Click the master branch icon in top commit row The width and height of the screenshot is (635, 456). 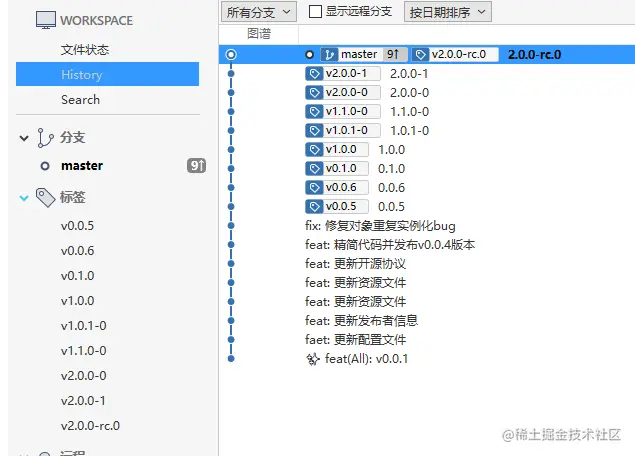(329, 54)
